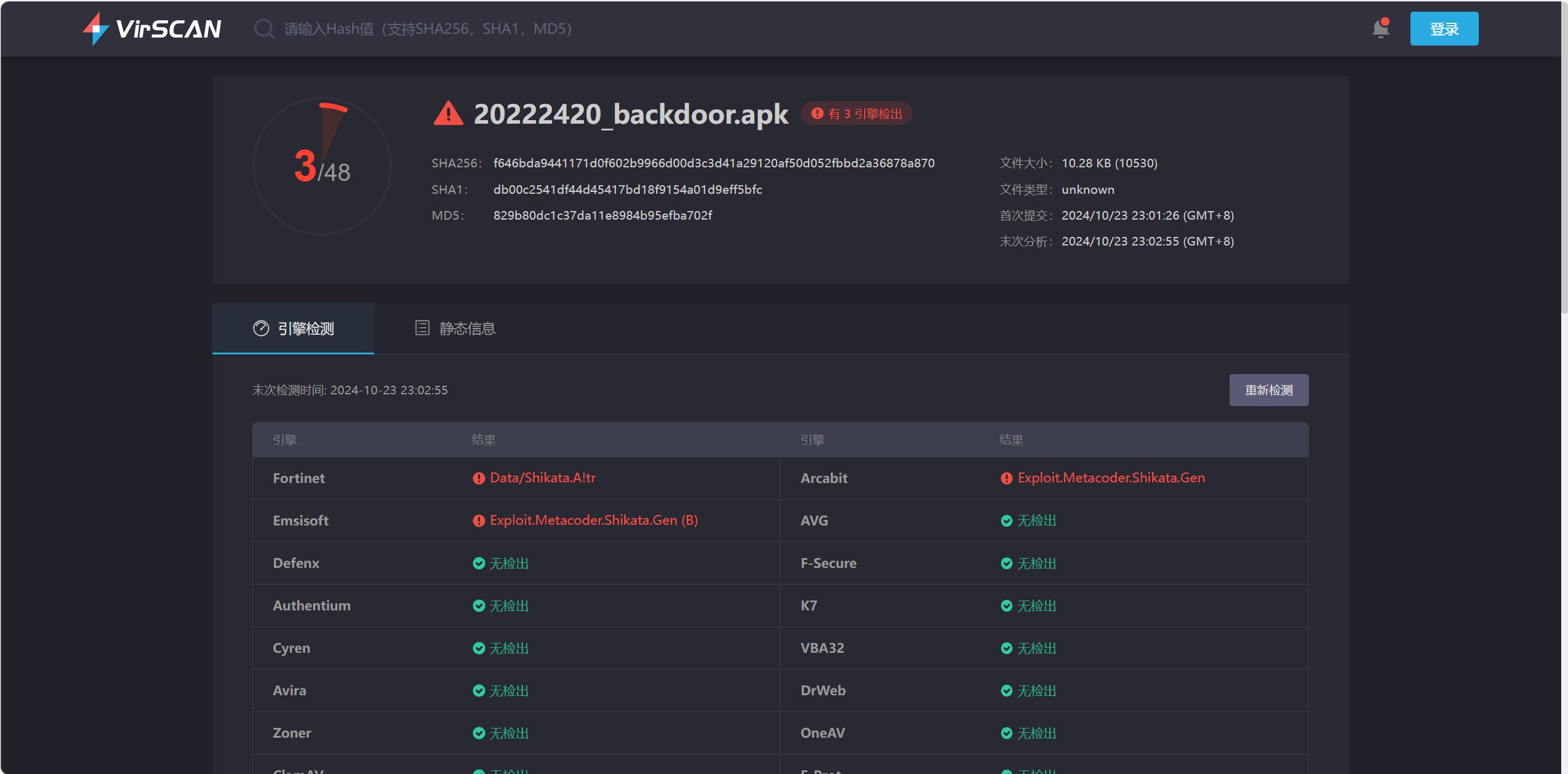Click Cyren's green check icon

point(479,648)
